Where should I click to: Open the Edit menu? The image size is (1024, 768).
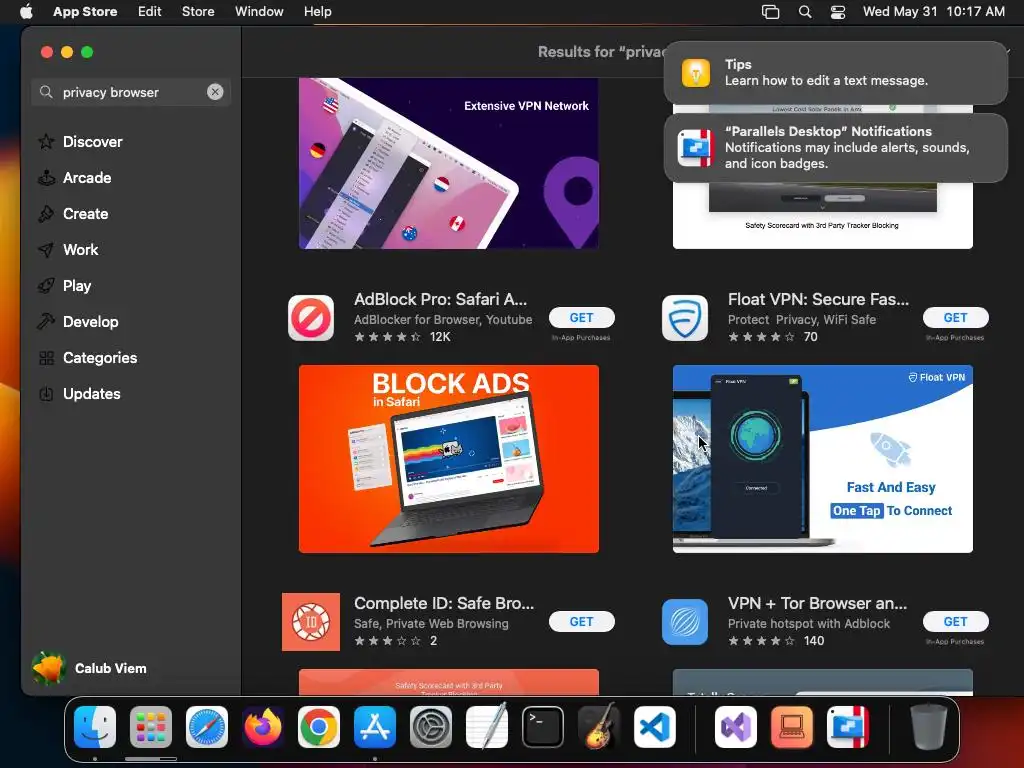pyautogui.click(x=150, y=12)
